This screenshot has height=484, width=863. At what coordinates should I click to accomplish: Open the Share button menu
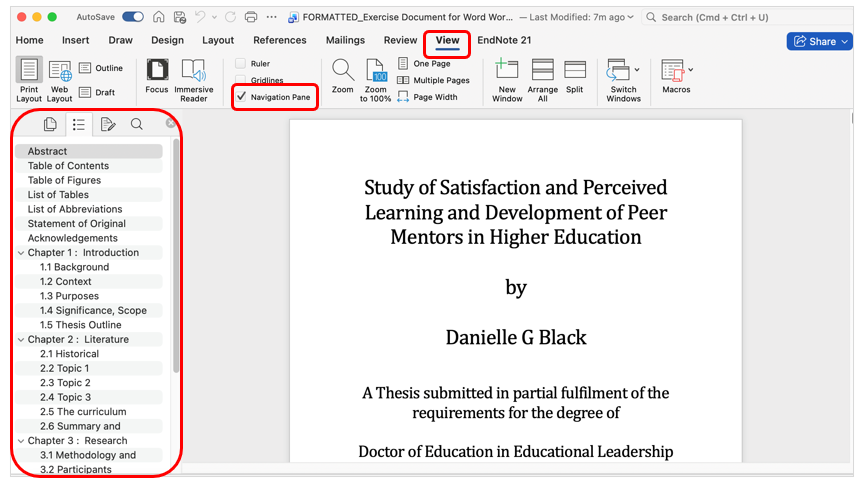click(x=820, y=41)
